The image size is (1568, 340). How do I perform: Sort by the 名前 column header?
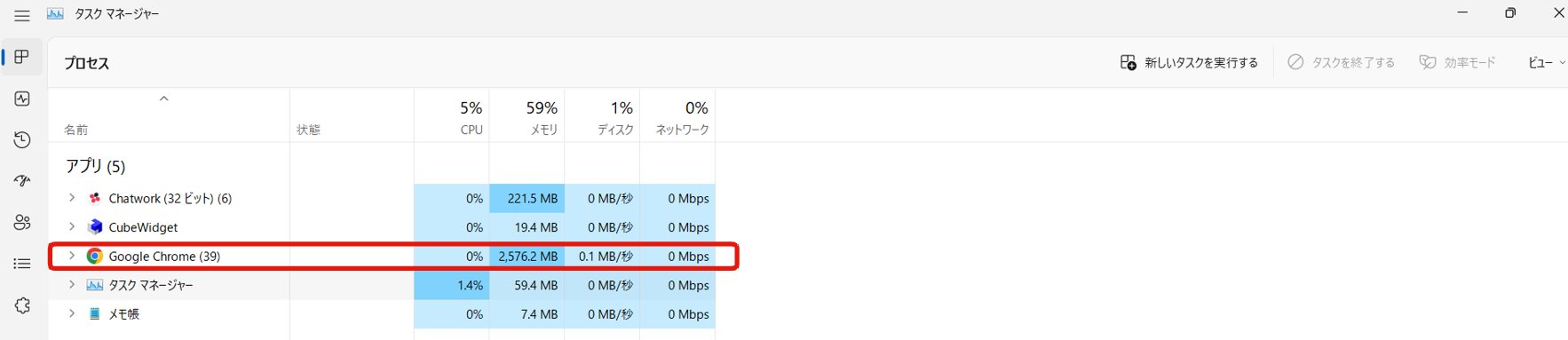169,116
